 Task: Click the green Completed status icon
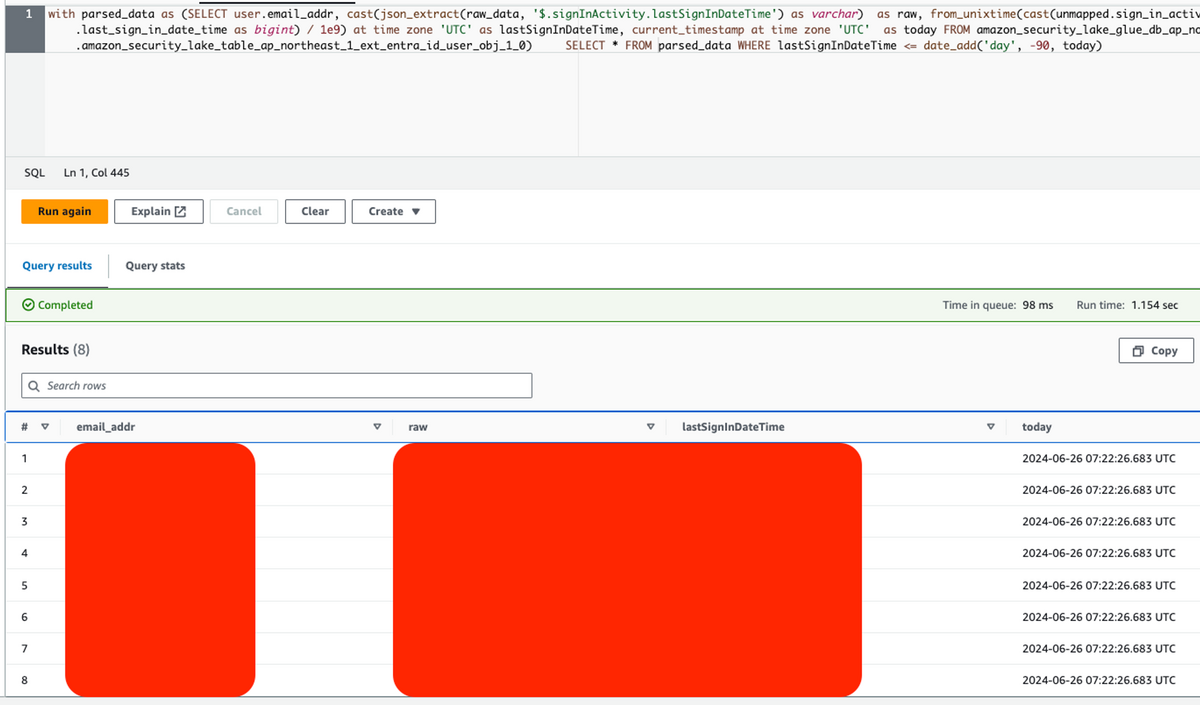[29, 306]
